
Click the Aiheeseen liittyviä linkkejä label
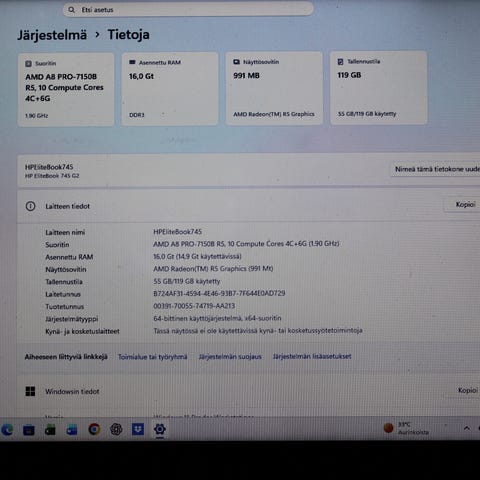click(x=66, y=357)
